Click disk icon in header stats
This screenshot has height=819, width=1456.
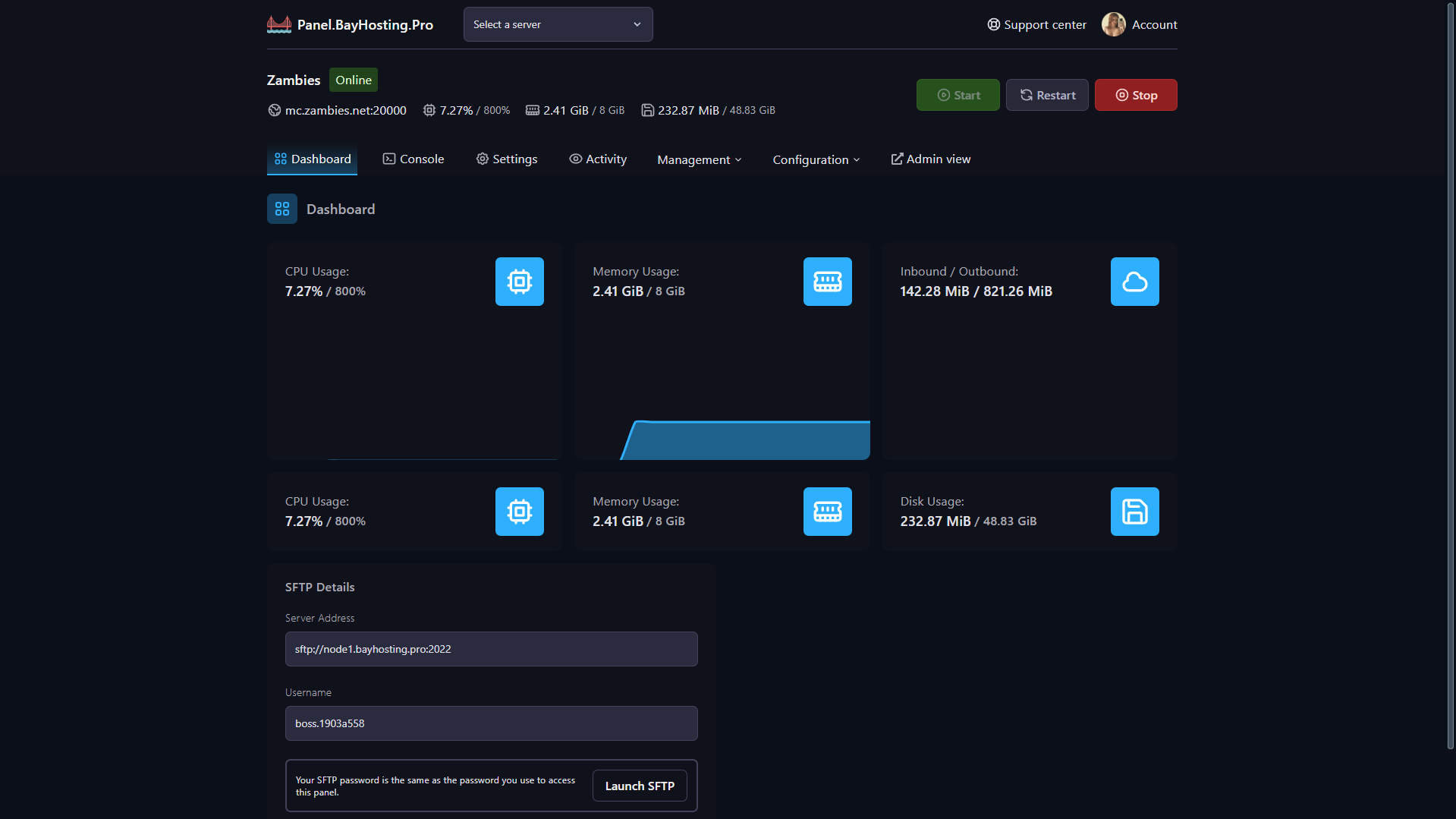(648, 110)
